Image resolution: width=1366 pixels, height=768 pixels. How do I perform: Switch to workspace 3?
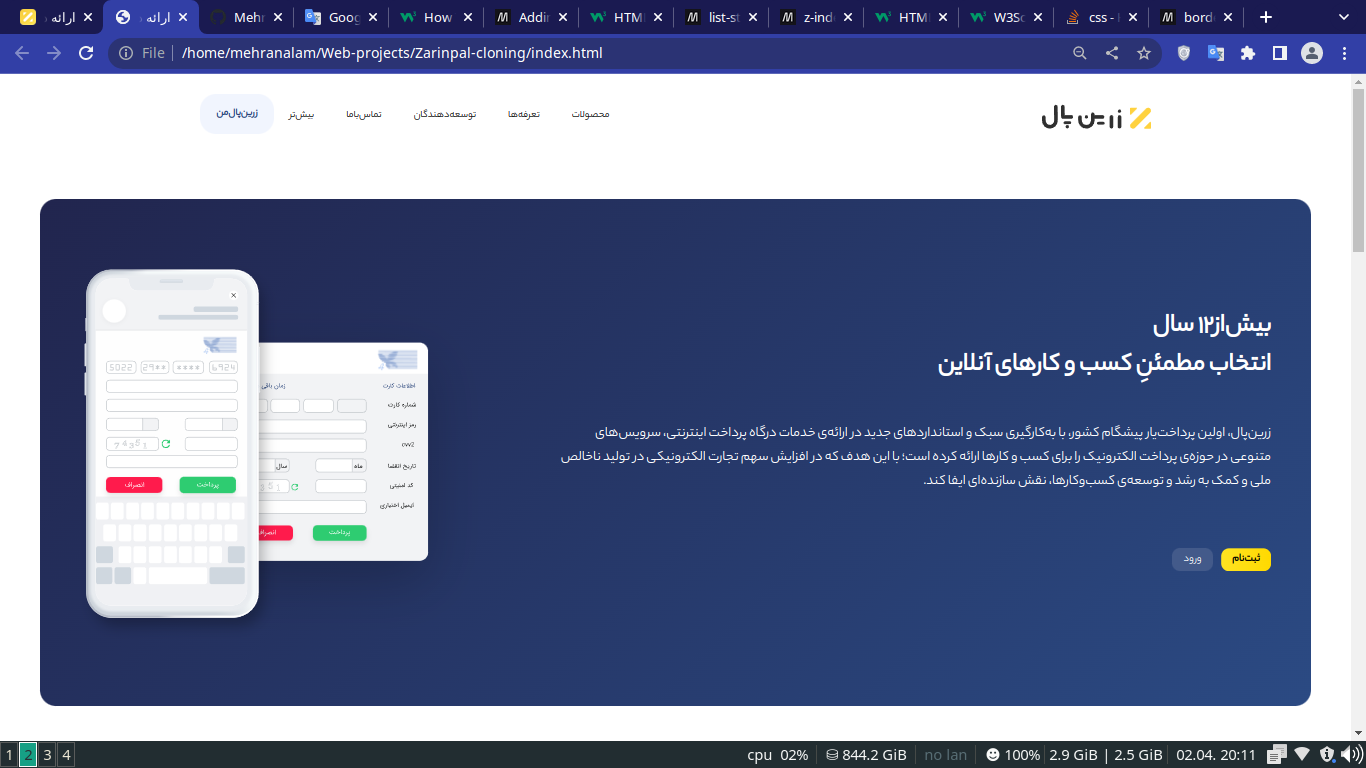coord(47,755)
